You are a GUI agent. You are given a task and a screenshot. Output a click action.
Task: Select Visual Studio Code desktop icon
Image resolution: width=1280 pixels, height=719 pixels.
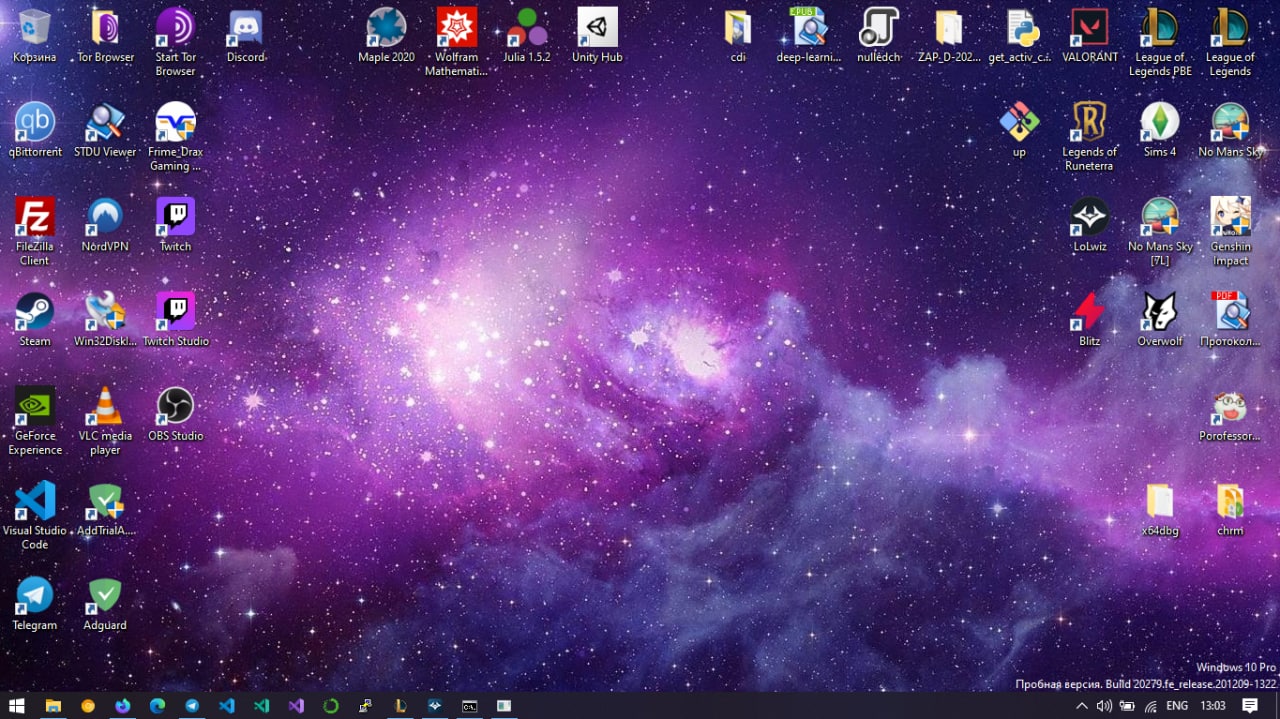tap(35, 517)
